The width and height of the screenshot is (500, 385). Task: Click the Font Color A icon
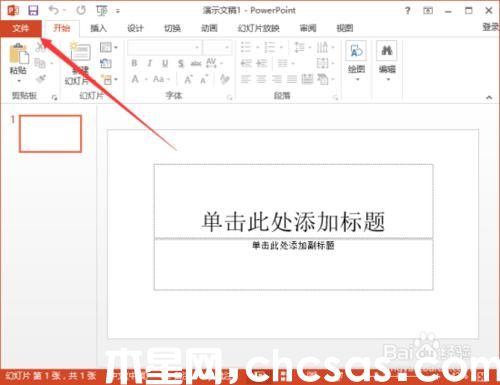pos(135,79)
